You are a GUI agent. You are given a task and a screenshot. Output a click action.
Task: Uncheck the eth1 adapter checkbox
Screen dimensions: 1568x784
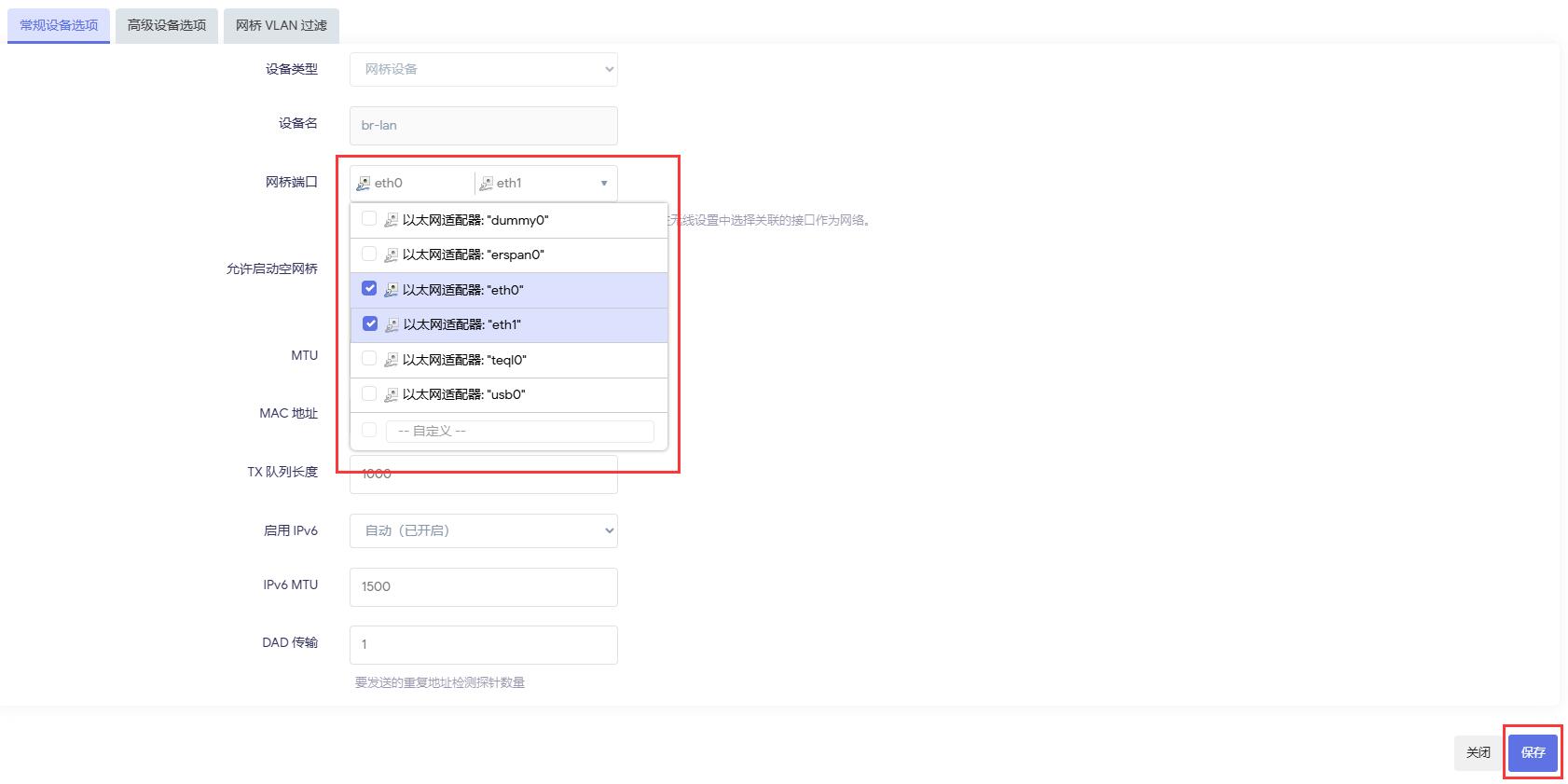[370, 323]
